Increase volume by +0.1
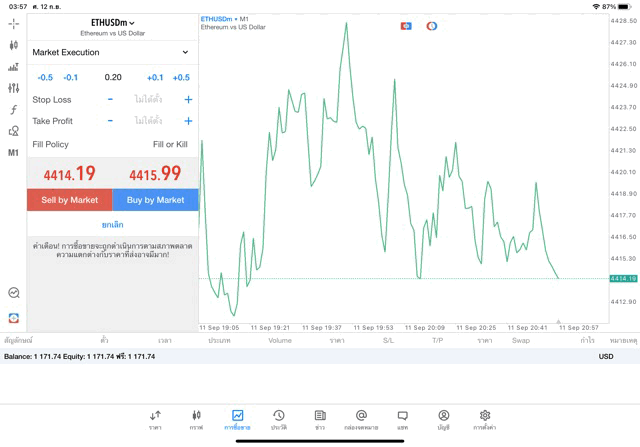The width and height of the screenshot is (640, 447). click(155, 77)
